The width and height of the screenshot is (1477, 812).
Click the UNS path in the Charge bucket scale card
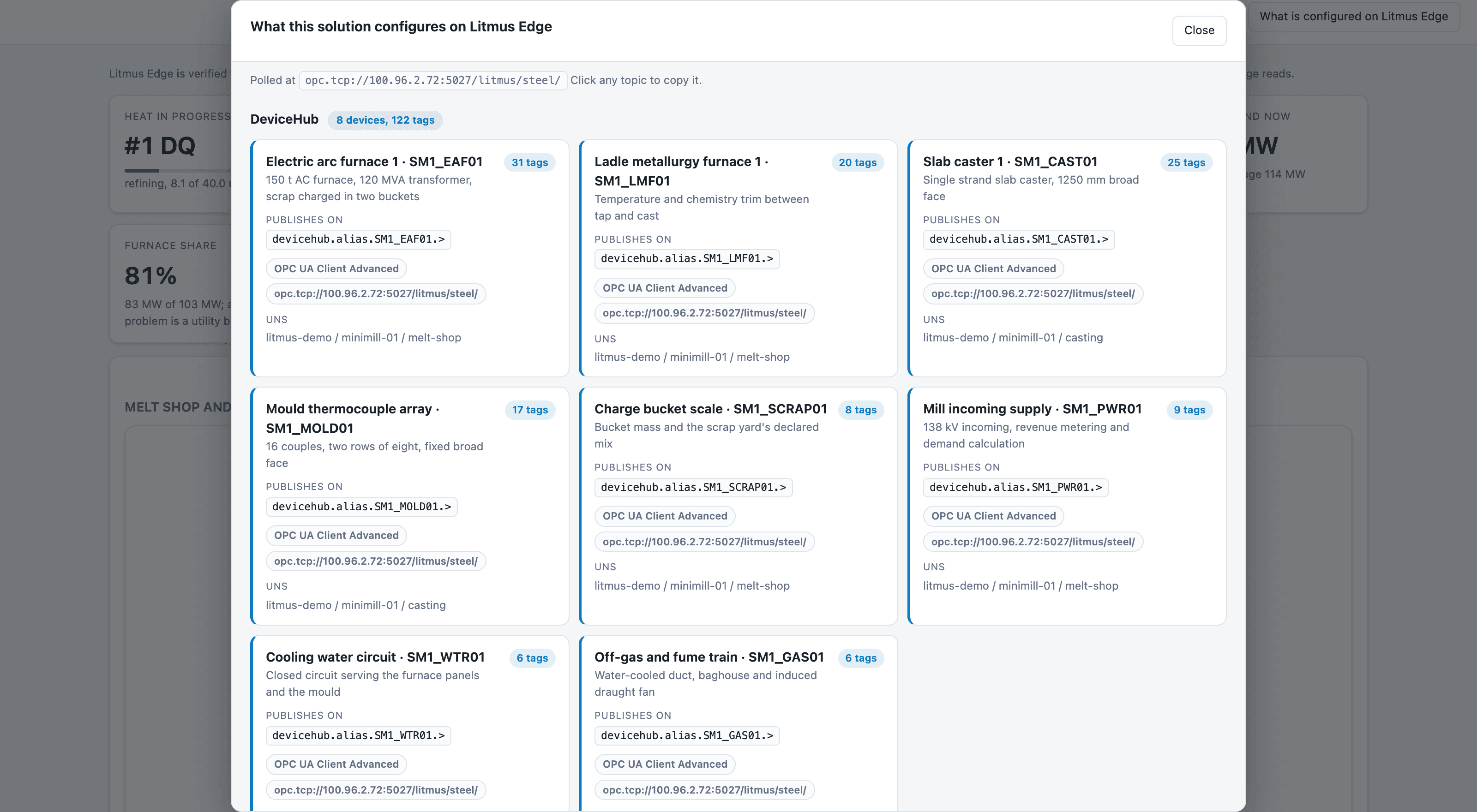[691, 586]
